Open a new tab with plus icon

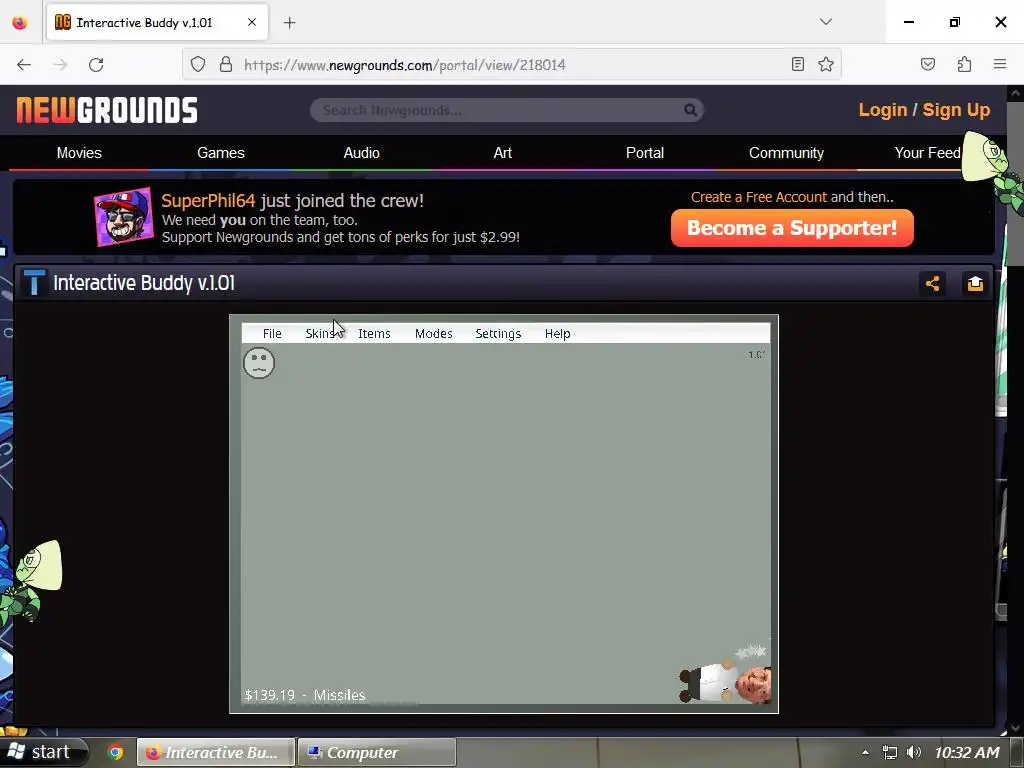pos(289,23)
